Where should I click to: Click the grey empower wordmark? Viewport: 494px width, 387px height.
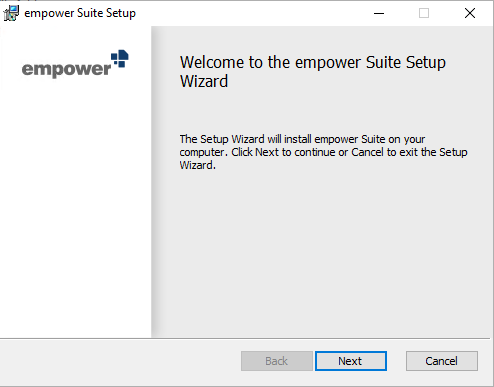(x=66, y=69)
